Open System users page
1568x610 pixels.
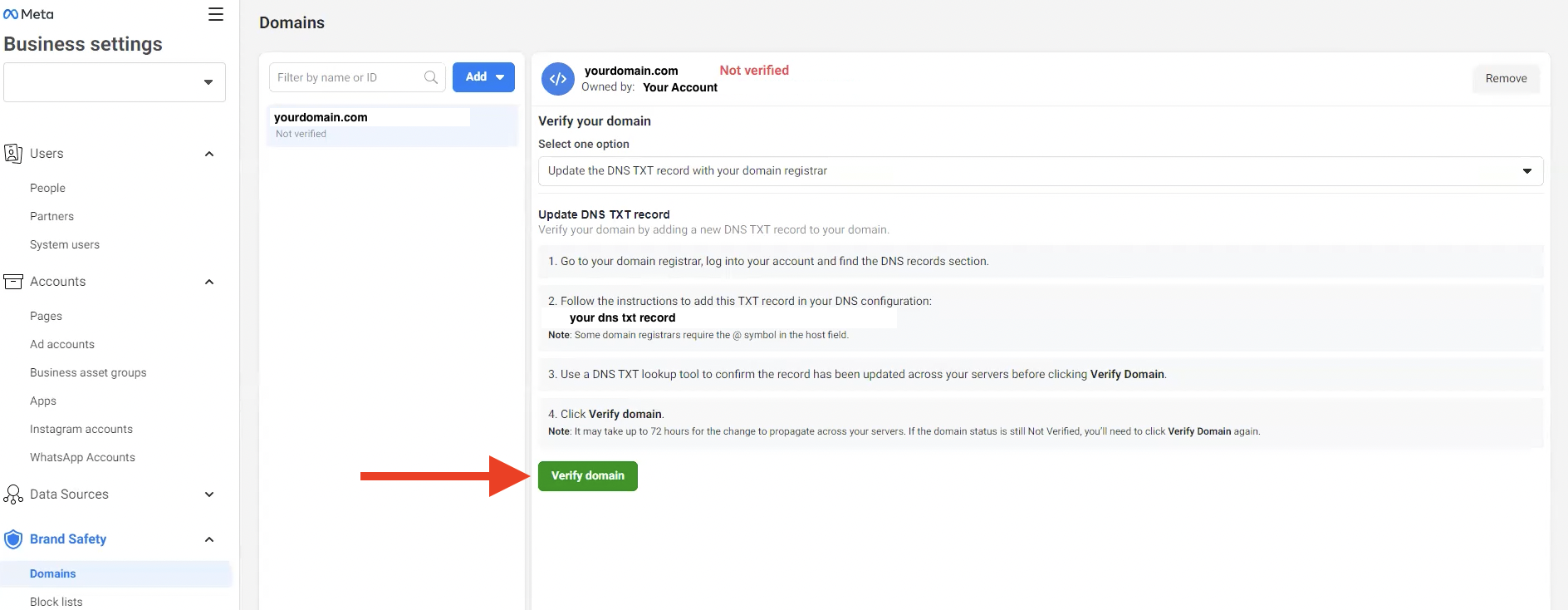click(x=65, y=244)
